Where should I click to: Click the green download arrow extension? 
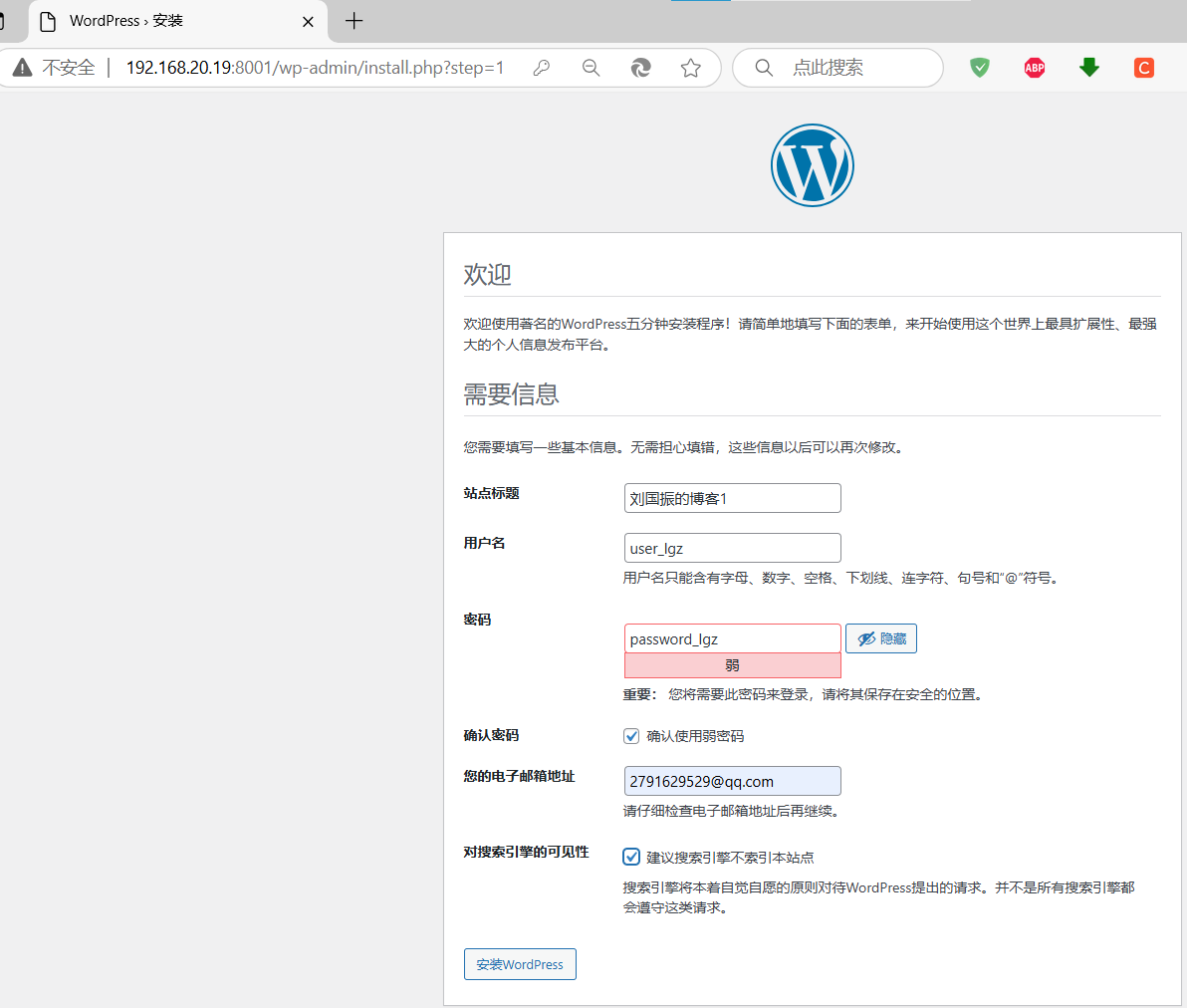tap(1089, 68)
